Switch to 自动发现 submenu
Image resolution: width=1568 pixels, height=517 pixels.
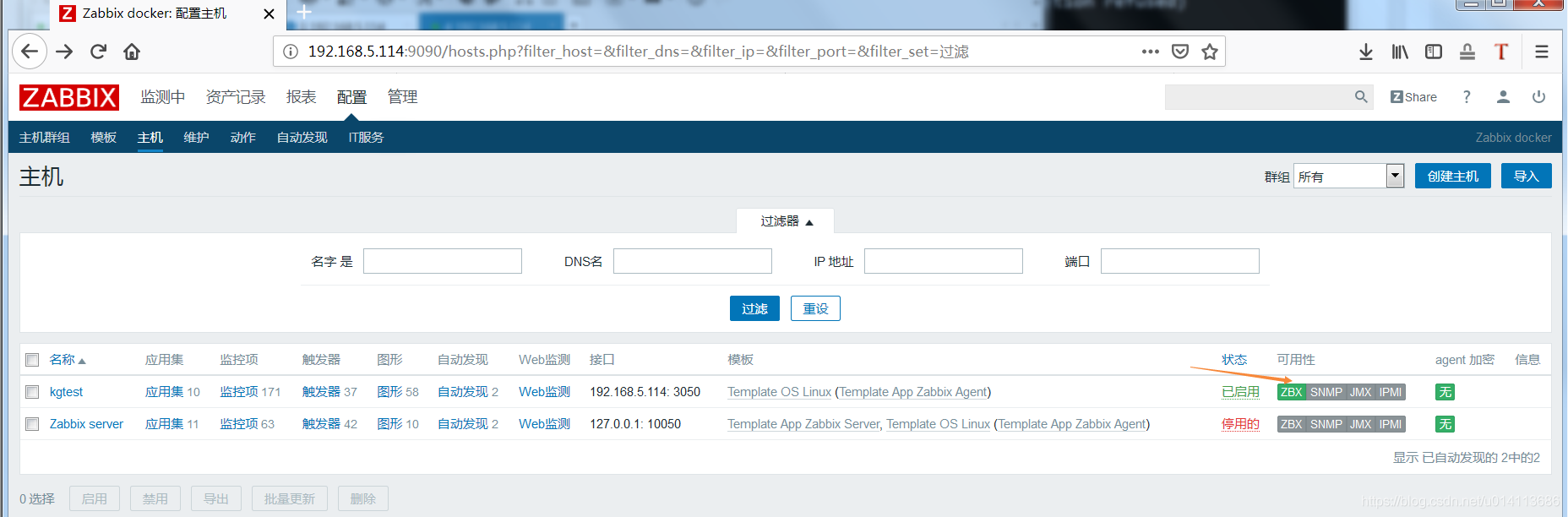[302, 137]
